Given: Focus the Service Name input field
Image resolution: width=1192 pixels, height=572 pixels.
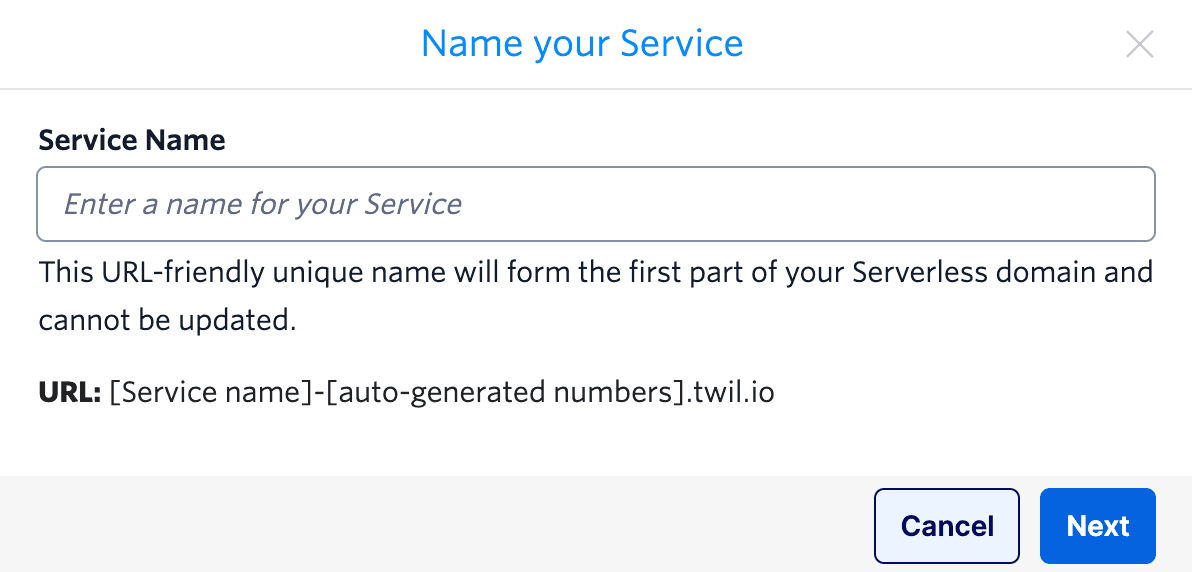Looking at the screenshot, I should tap(596, 204).
